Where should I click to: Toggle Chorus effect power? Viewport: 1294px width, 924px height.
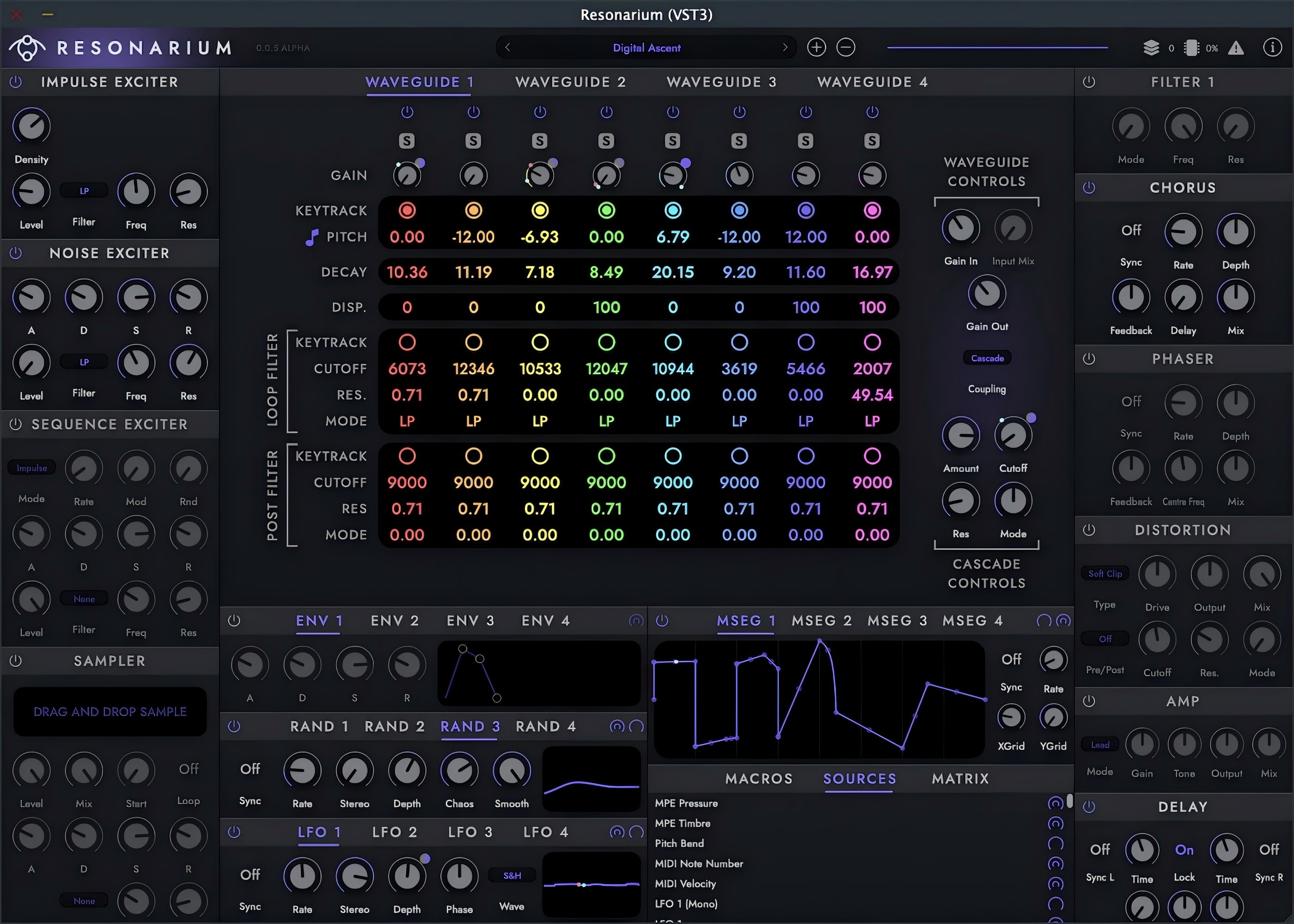1089,188
